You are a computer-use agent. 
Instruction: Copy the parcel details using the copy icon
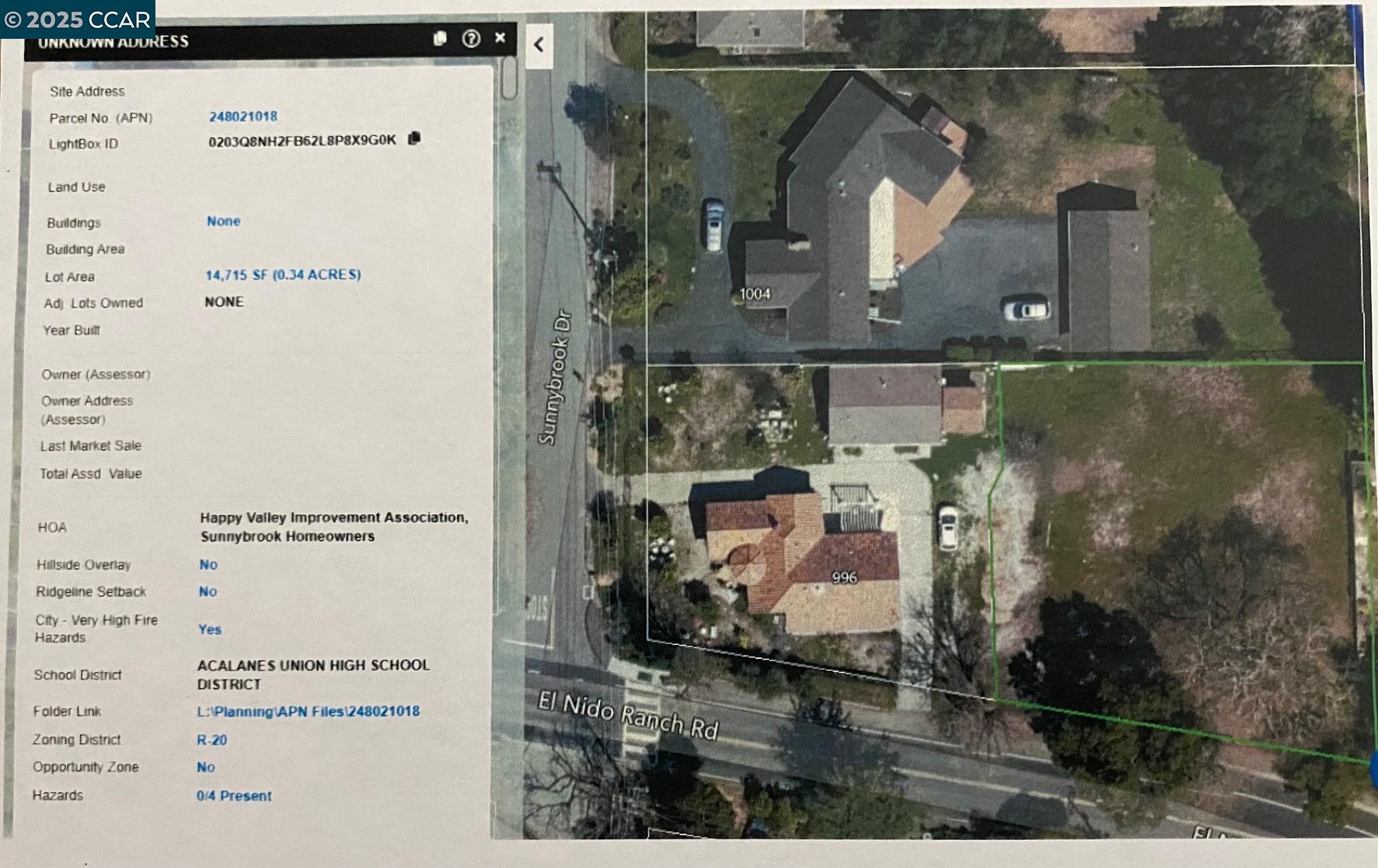(x=439, y=37)
